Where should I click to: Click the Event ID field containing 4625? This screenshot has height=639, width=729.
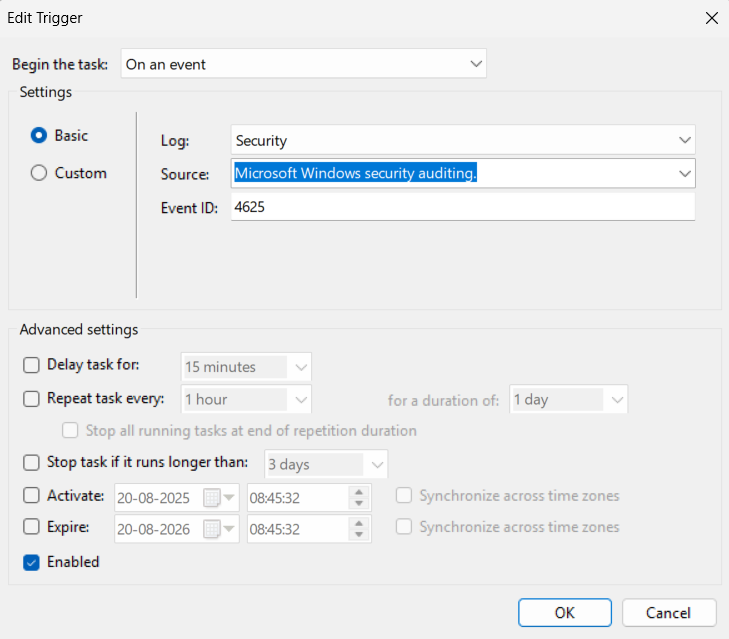[462, 207]
